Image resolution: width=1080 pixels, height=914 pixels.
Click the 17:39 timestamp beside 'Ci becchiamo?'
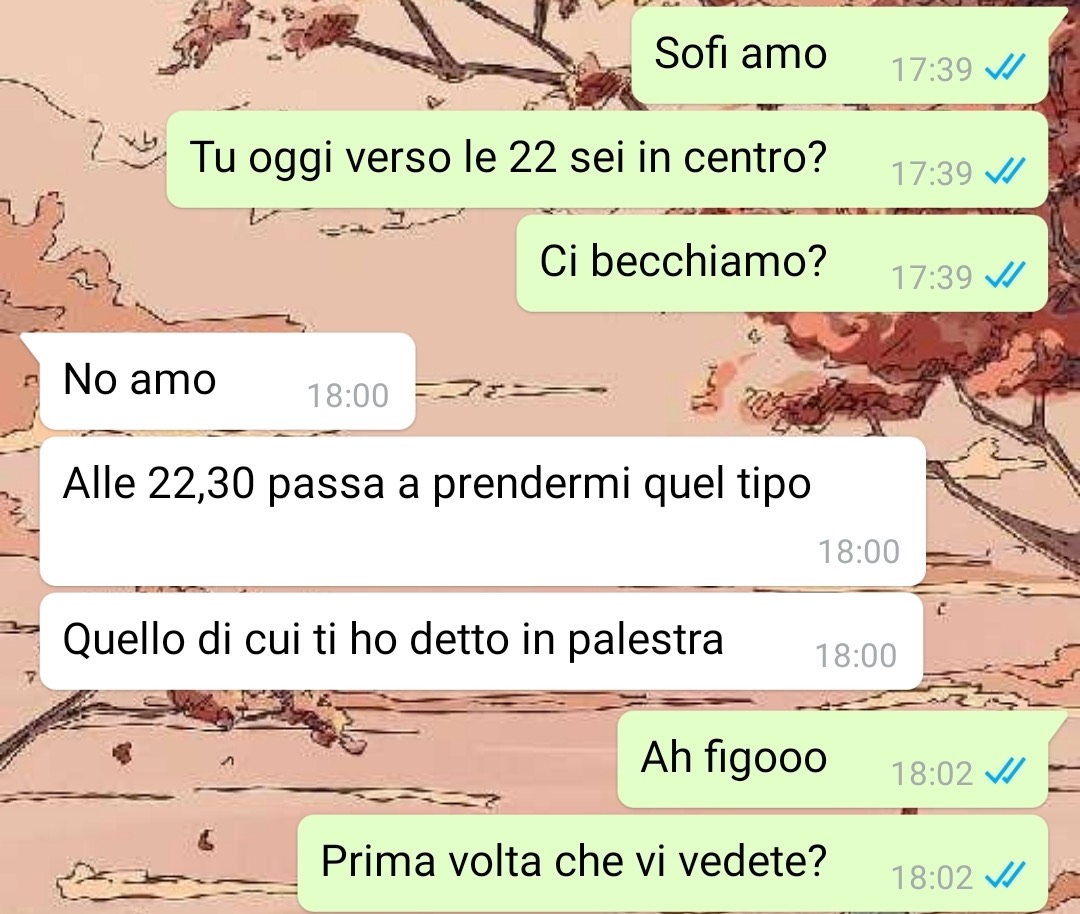[x=932, y=278]
